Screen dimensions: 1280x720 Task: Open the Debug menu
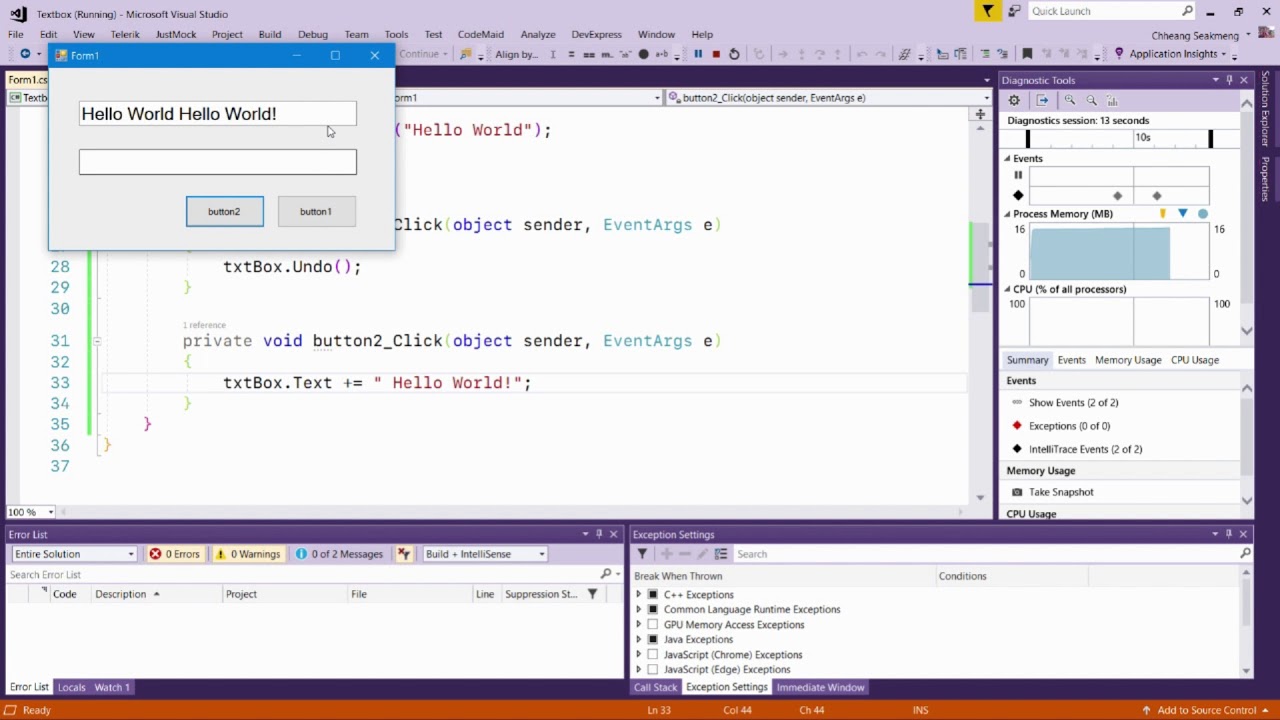[312, 34]
